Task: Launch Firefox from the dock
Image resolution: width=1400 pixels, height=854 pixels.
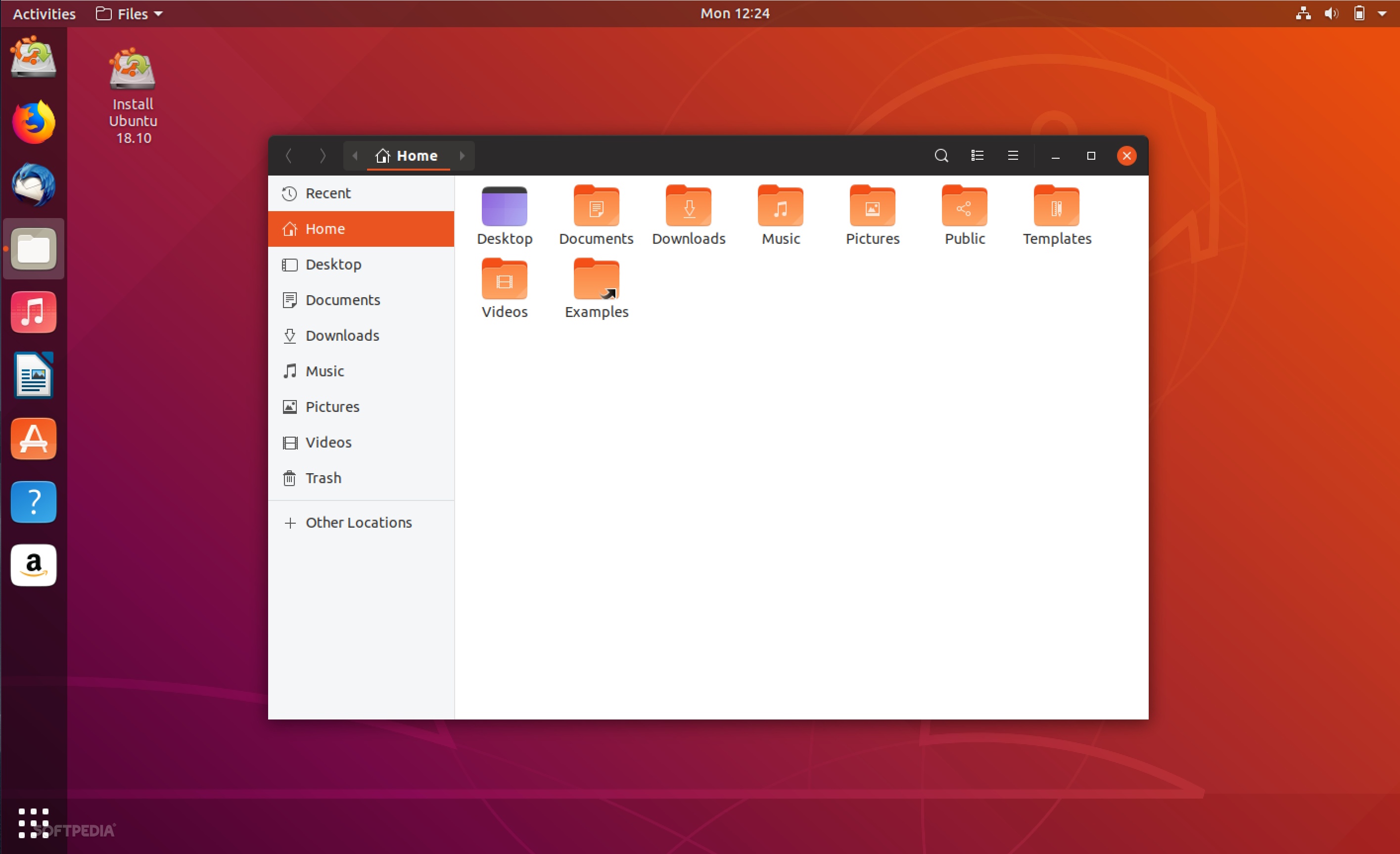Action: pyautogui.click(x=33, y=121)
